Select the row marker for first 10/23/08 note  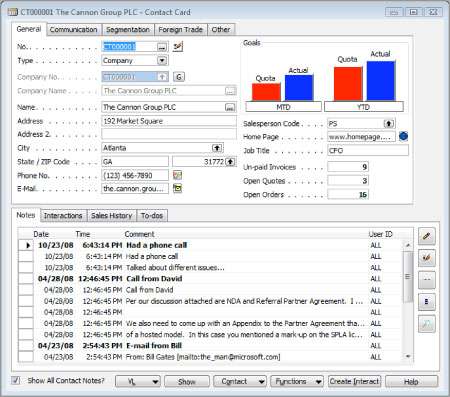tap(26, 245)
